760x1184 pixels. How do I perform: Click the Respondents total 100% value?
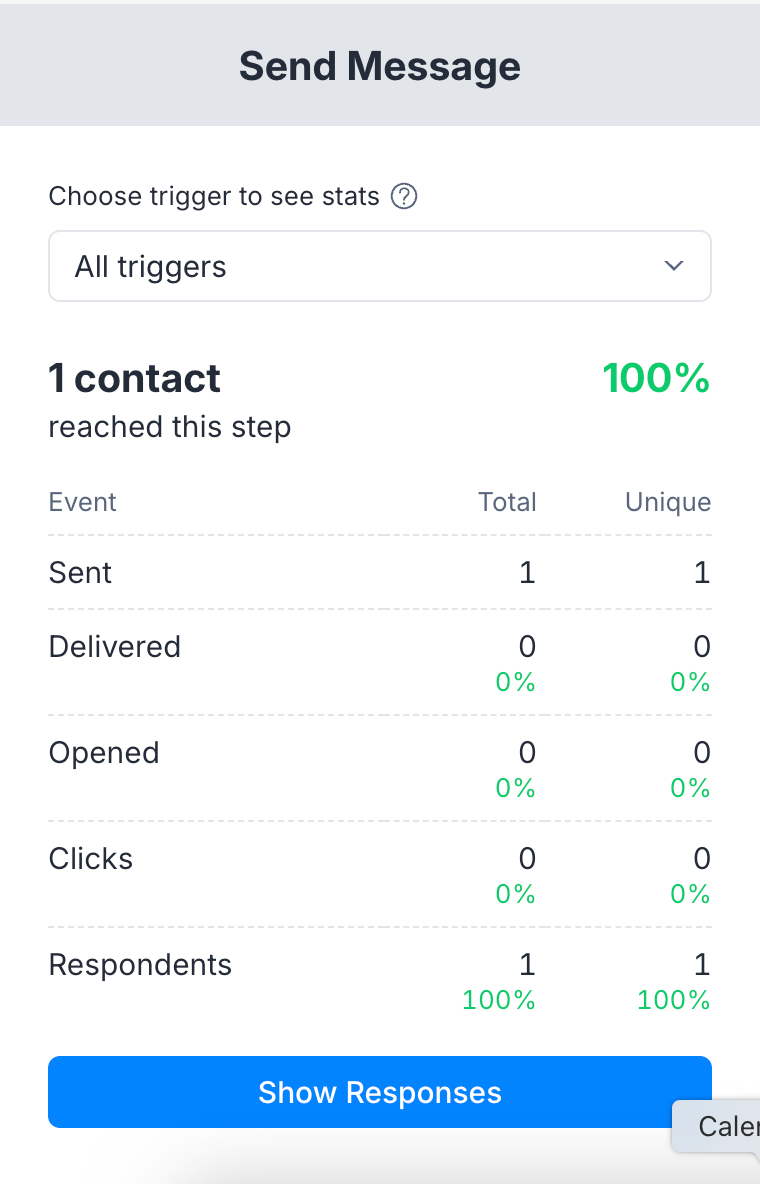click(499, 1000)
